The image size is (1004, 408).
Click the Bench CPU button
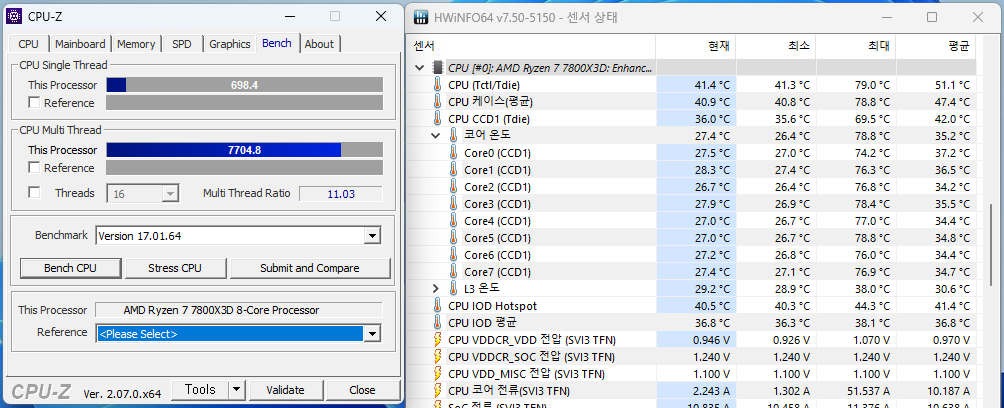[x=70, y=268]
